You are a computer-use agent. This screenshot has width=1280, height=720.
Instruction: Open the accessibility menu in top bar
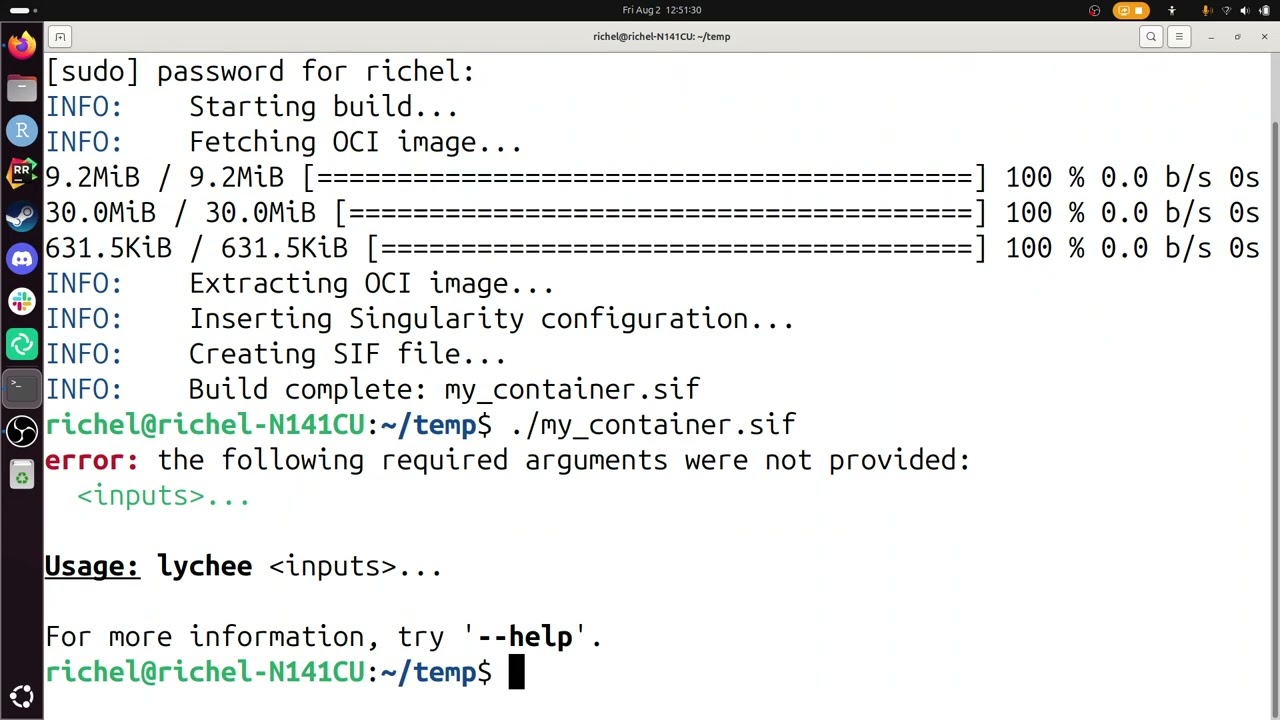pyautogui.click(x=1172, y=11)
